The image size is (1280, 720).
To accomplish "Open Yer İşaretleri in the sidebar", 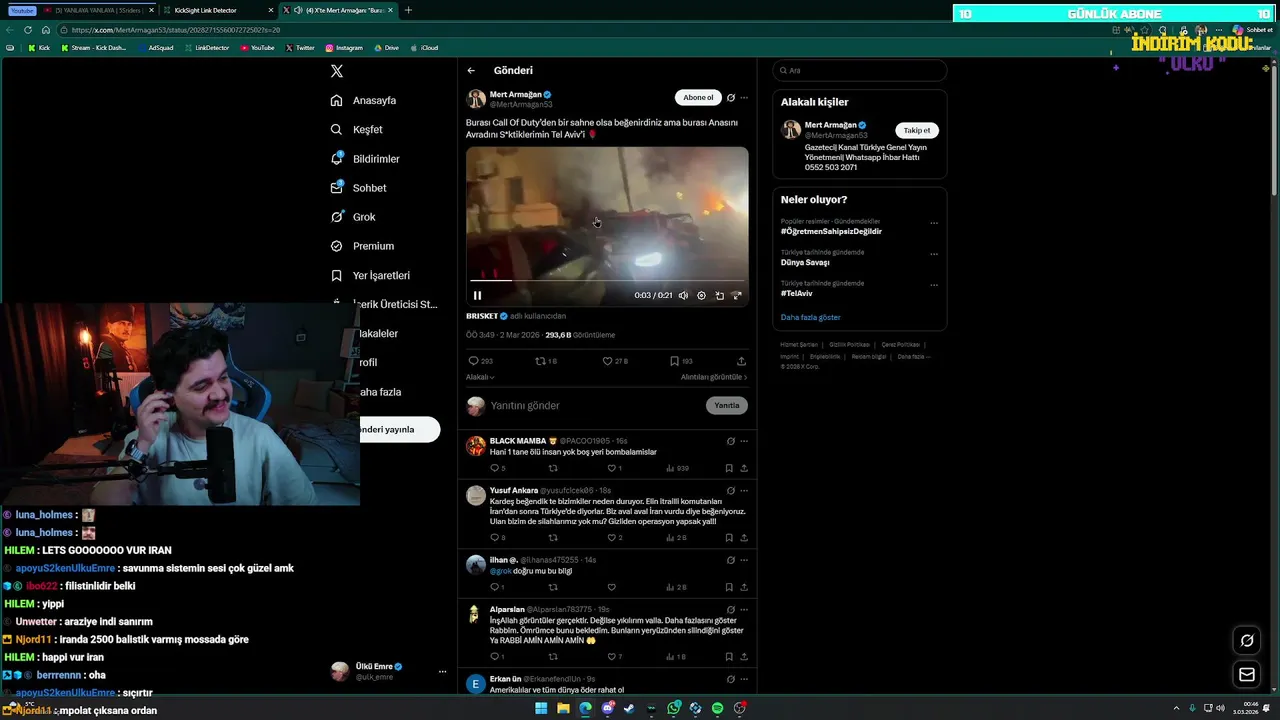I will coord(370,275).
